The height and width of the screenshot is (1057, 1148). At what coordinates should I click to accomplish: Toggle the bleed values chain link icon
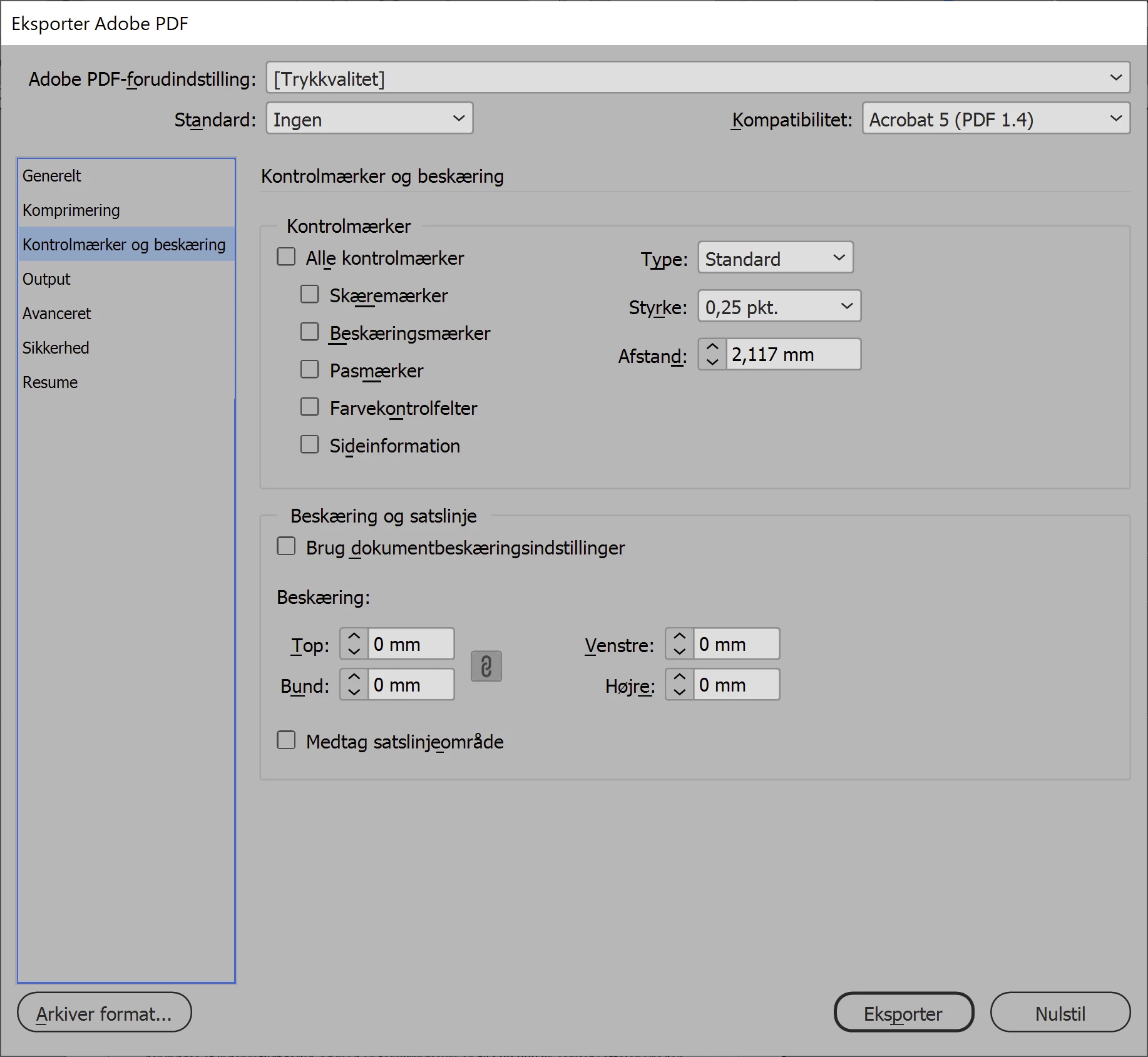point(486,666)
